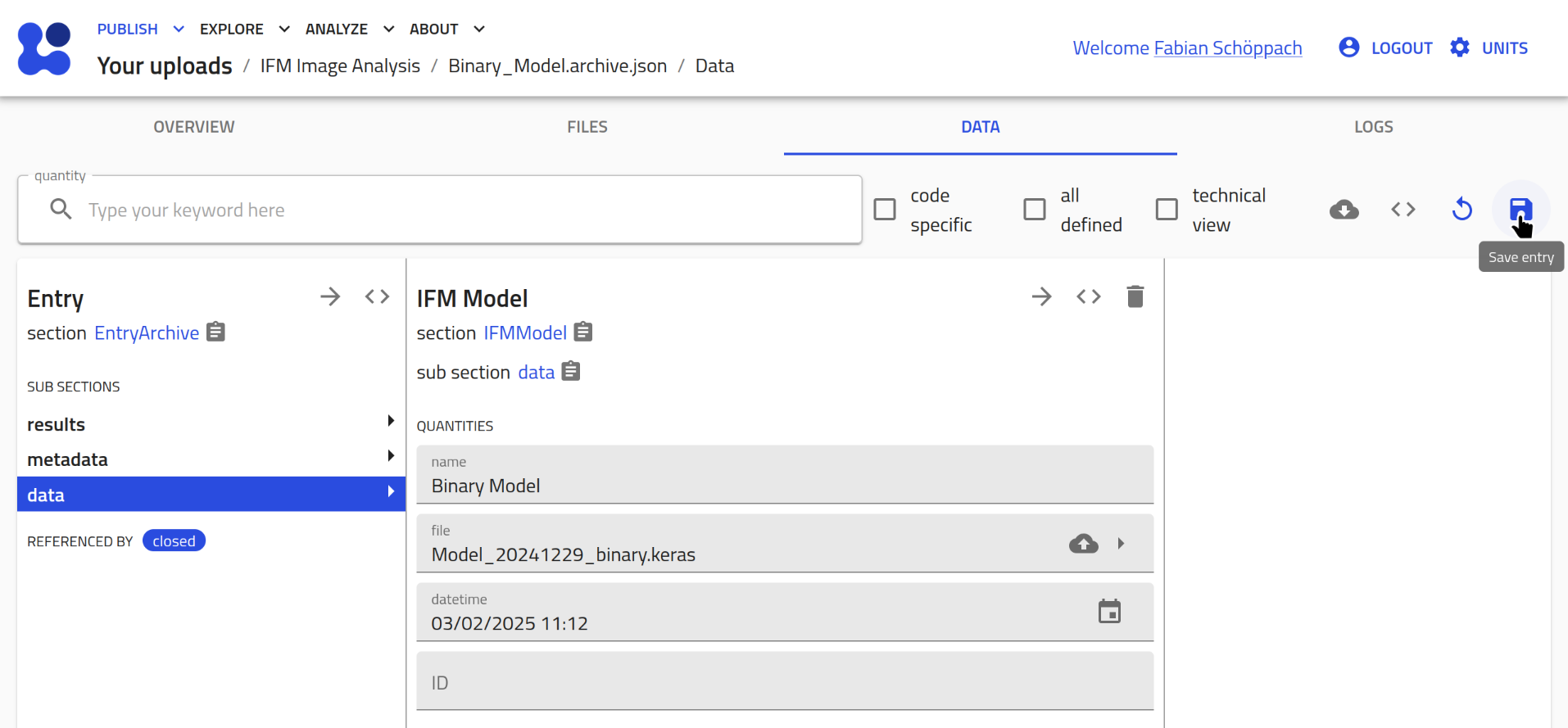Viewport: 1568px width, 728px height.
Task: Click upload cloud icon in file field
Action: [1083, 543]
